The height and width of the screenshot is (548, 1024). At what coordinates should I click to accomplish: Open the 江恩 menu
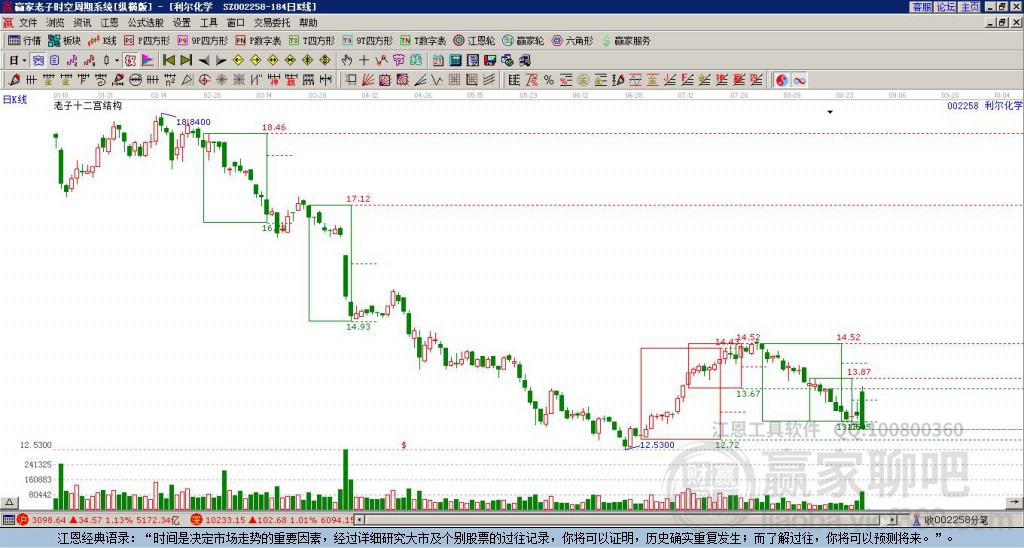(x=109, y=23)
